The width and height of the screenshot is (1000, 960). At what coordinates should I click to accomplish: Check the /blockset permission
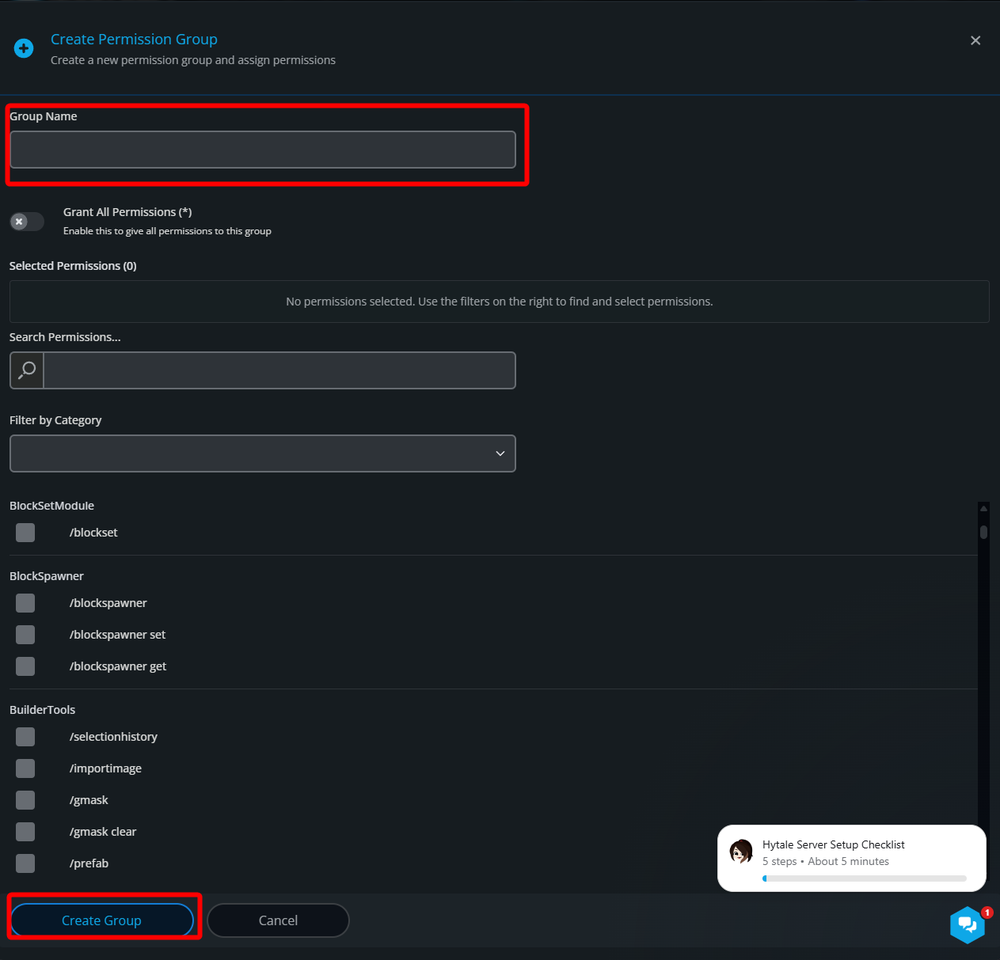pyautogui.click(x=25, y=532)
